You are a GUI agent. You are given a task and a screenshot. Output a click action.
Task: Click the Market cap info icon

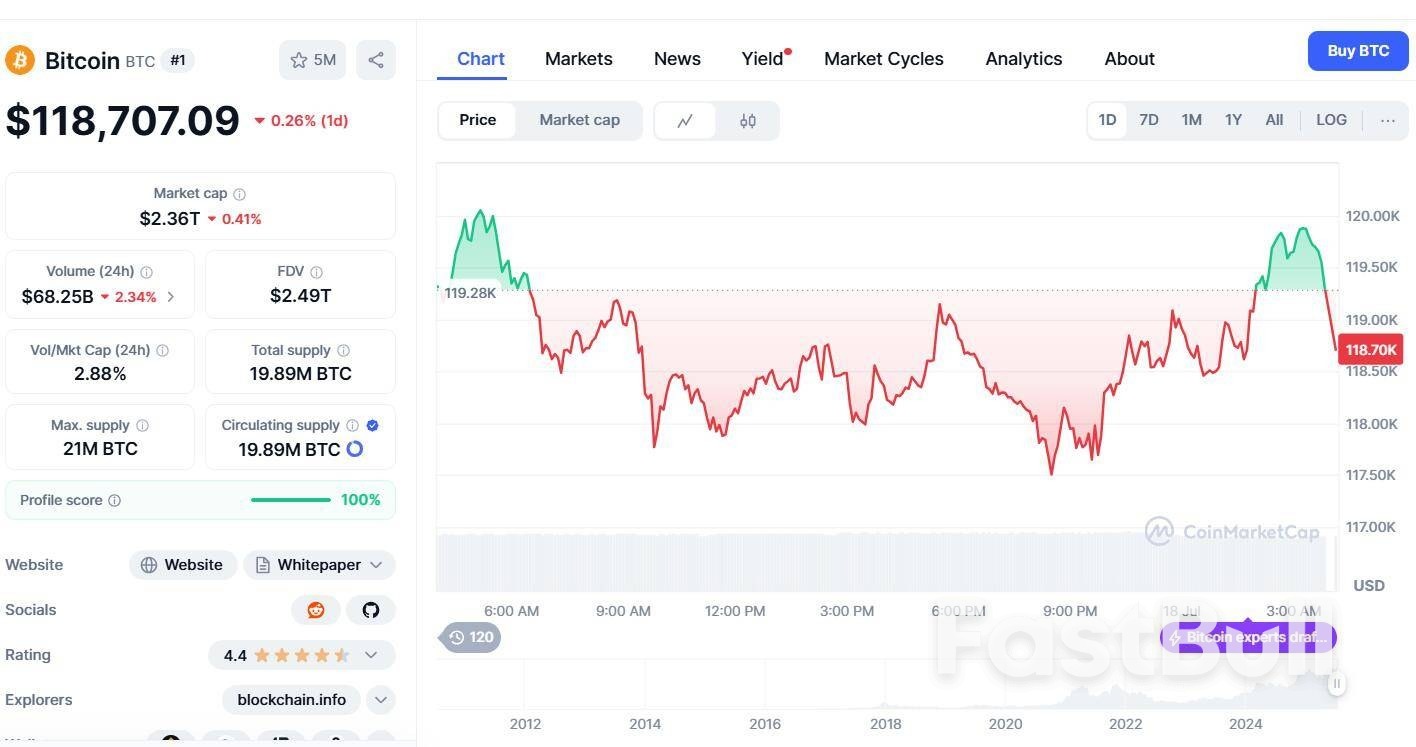[x=239, y=194]
